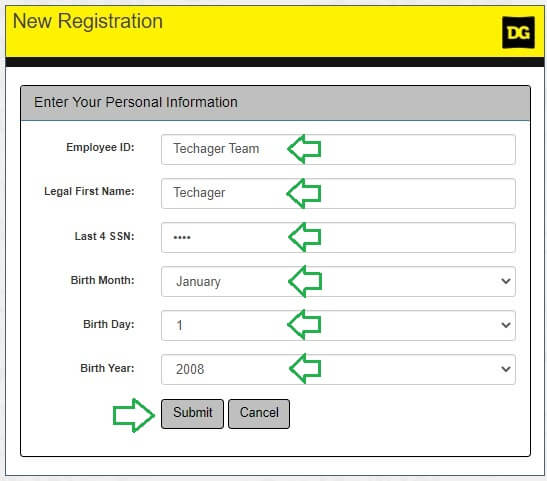Submit the registration form
Viewport: 547px width, 481px height.
pyautogui.click(x=192, y=414)
